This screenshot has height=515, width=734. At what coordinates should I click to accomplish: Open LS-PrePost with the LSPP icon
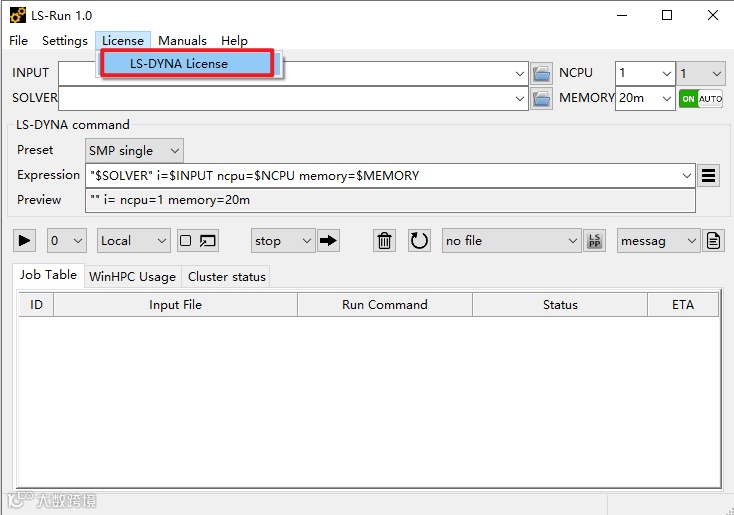tap(595, 241)
